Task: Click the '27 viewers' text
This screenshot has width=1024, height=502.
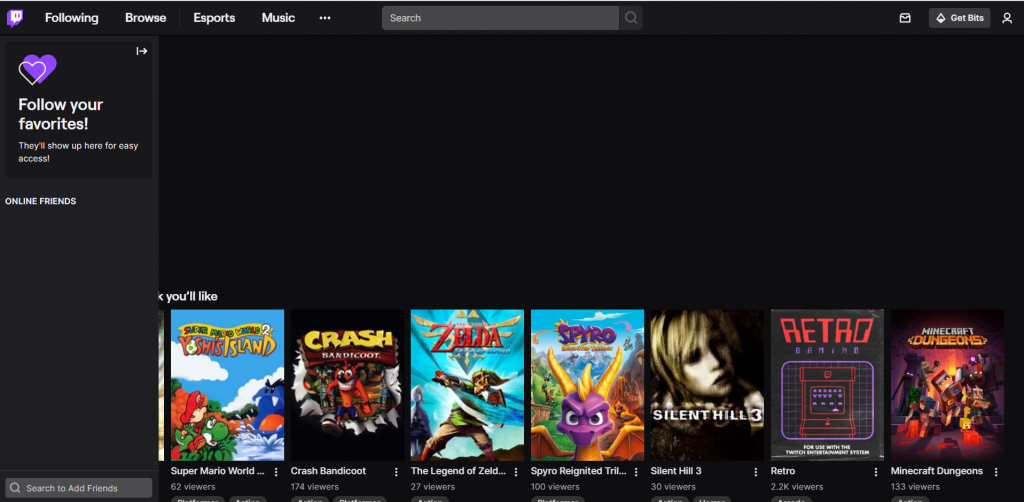Action: (x=434, y=487)
